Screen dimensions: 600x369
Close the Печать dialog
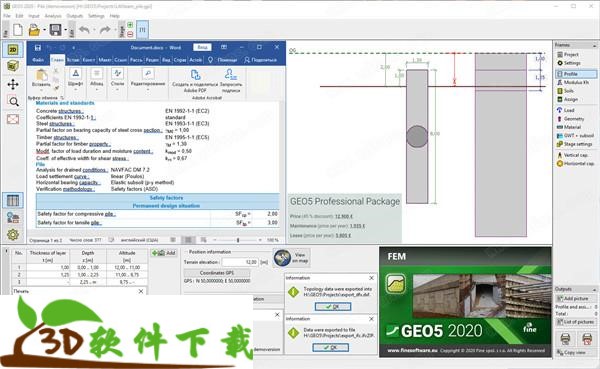(x=141, y=291)
